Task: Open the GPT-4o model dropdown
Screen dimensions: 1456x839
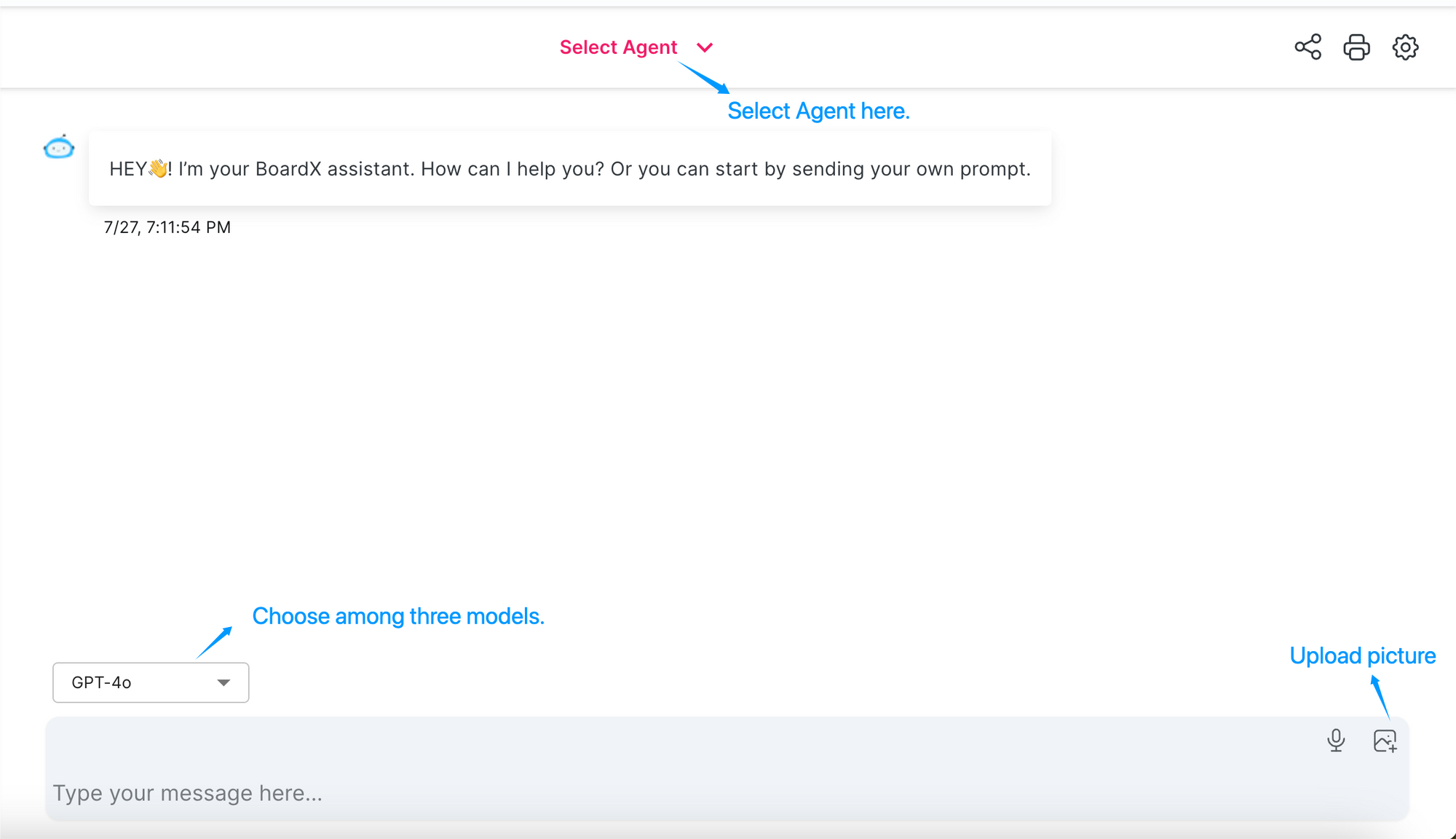Action: [151, 682]
